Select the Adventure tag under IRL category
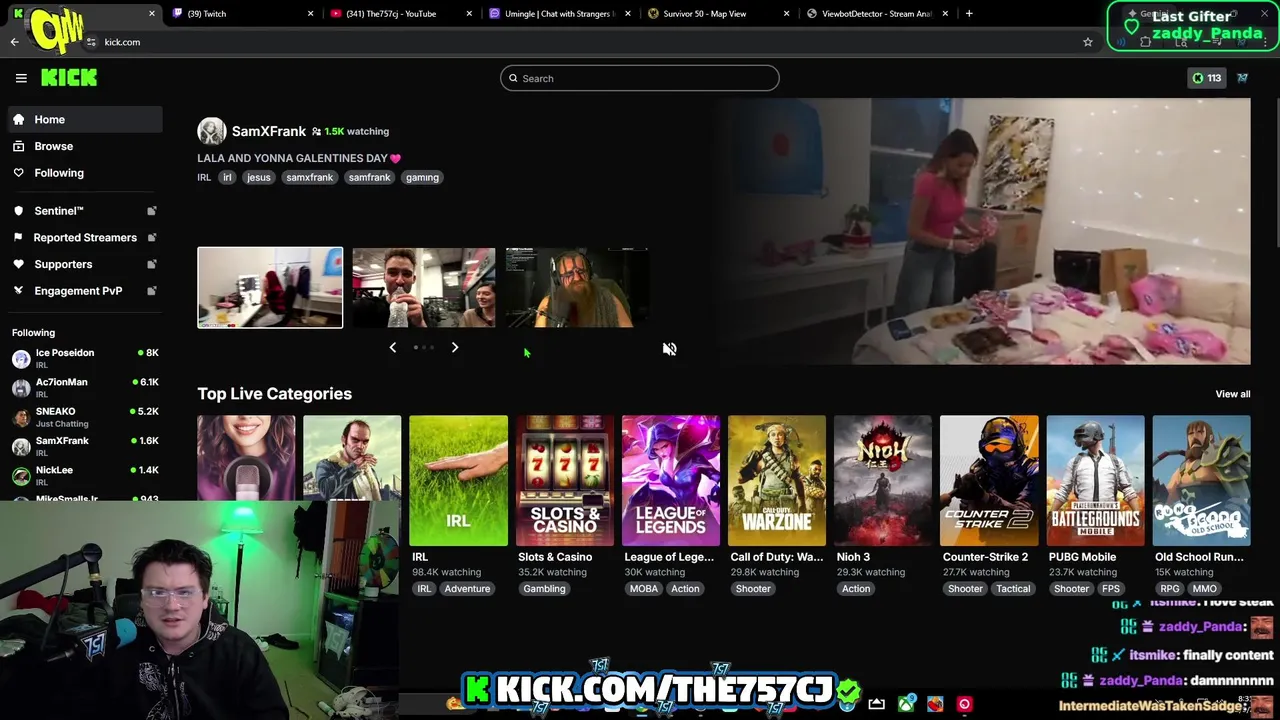1280x720 pixels. pos(467,589)
